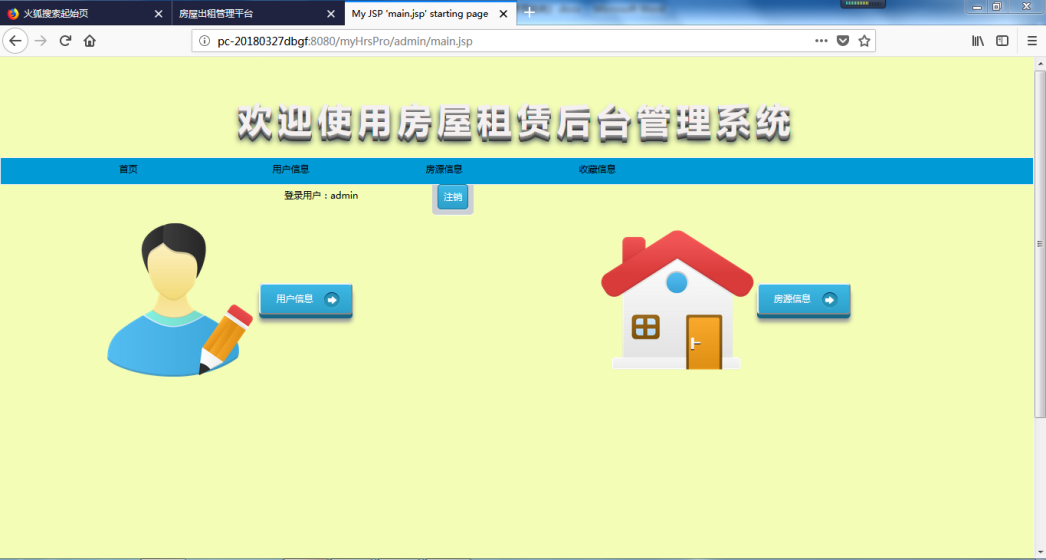Open the Firefox home page icon
The image size is (1046, 560).
pos(89,41)
